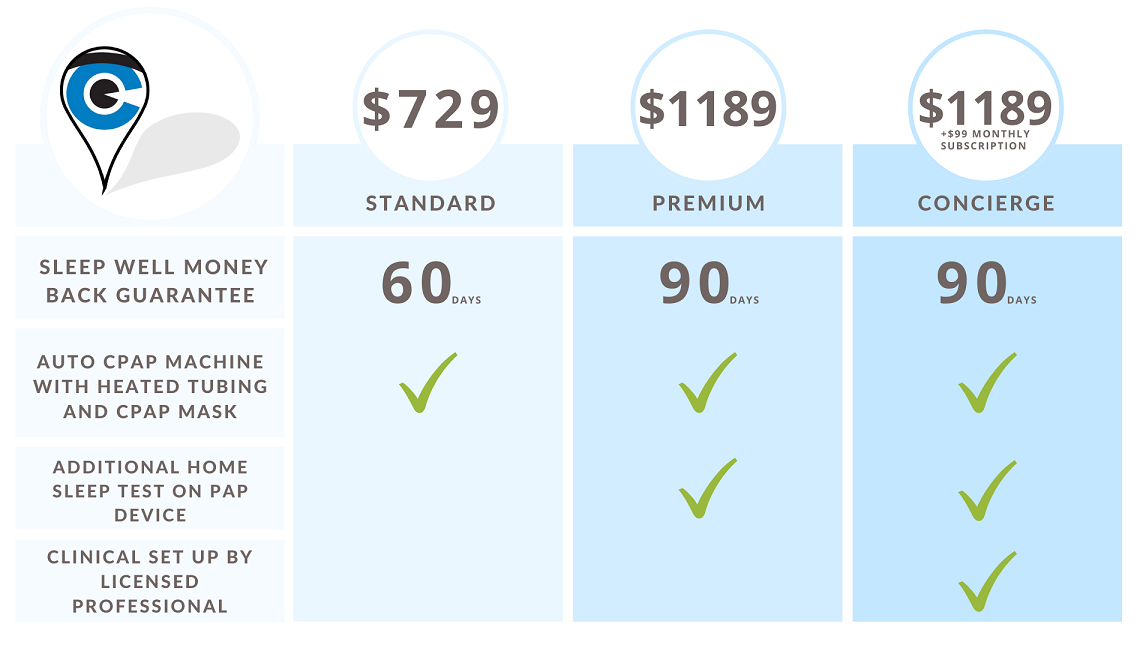
Task: Click the map-pin eye logo
Action: point(105,116)
